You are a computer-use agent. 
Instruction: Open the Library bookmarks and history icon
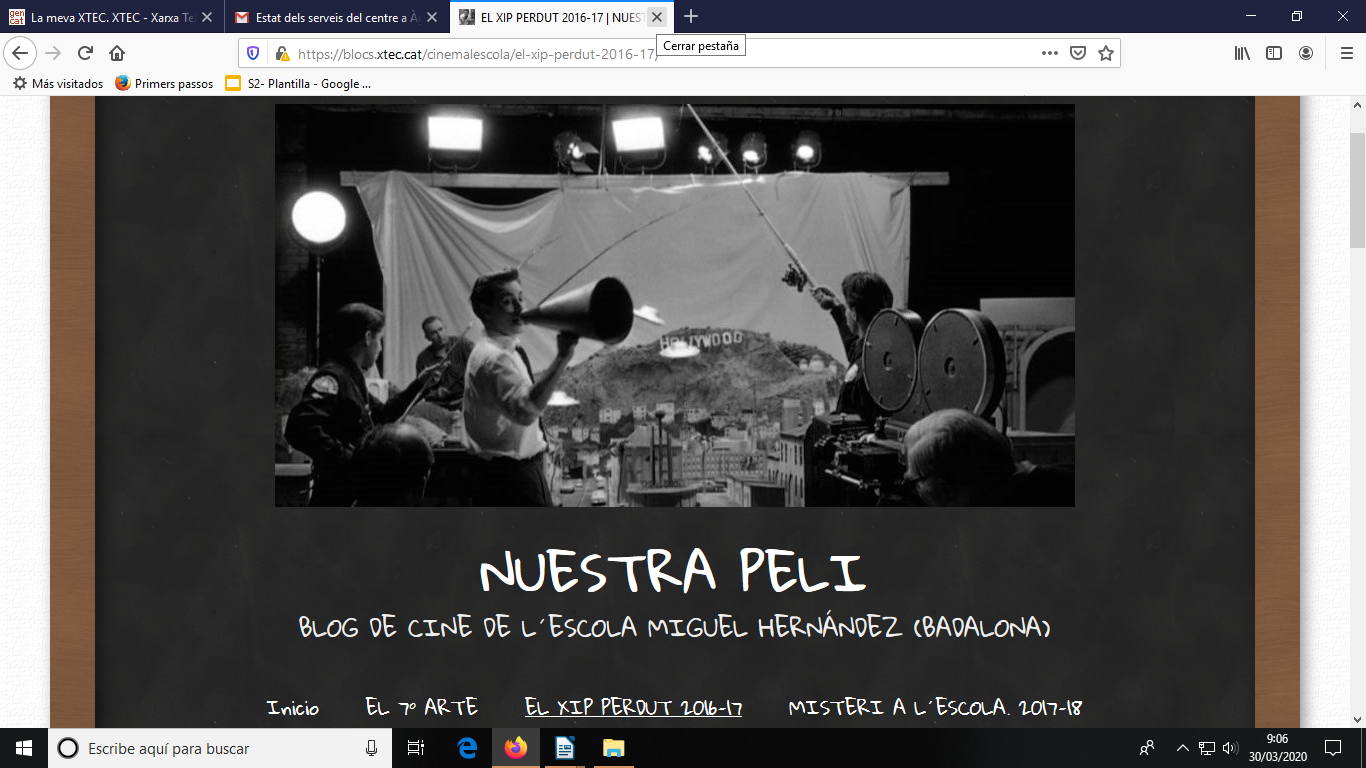[1242, 54]
